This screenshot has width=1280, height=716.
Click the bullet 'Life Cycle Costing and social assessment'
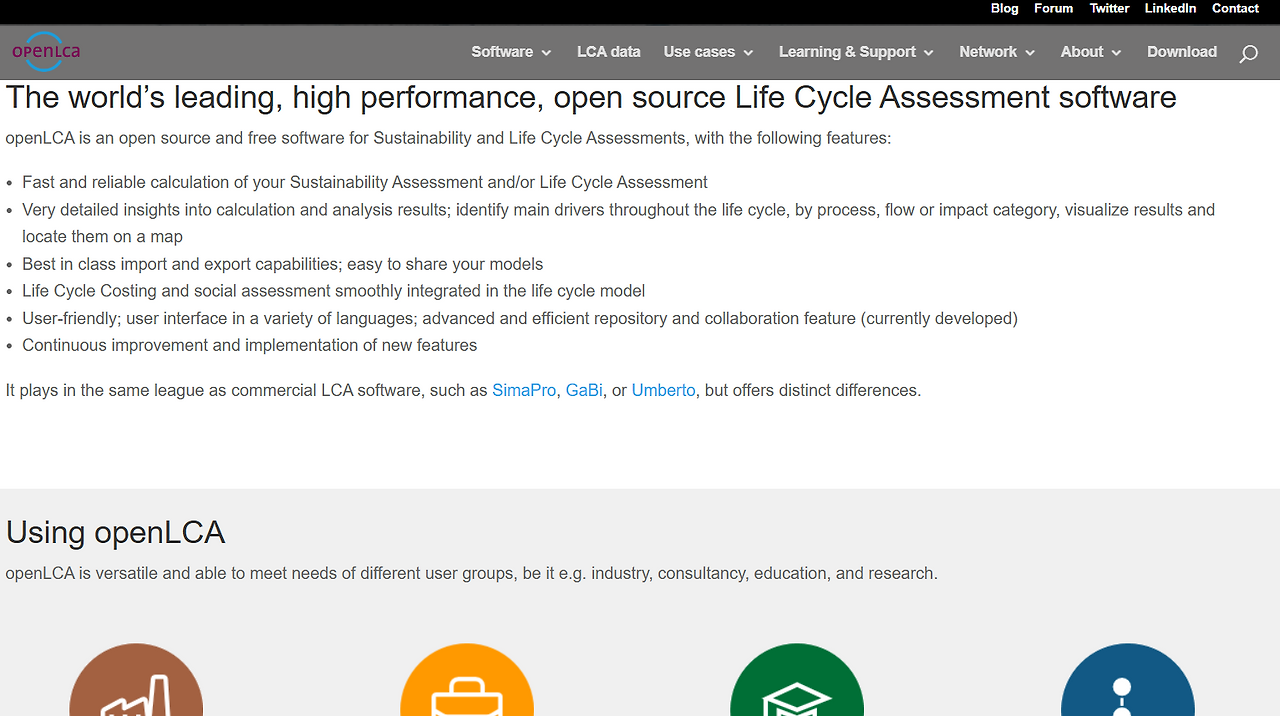[334, 291]
